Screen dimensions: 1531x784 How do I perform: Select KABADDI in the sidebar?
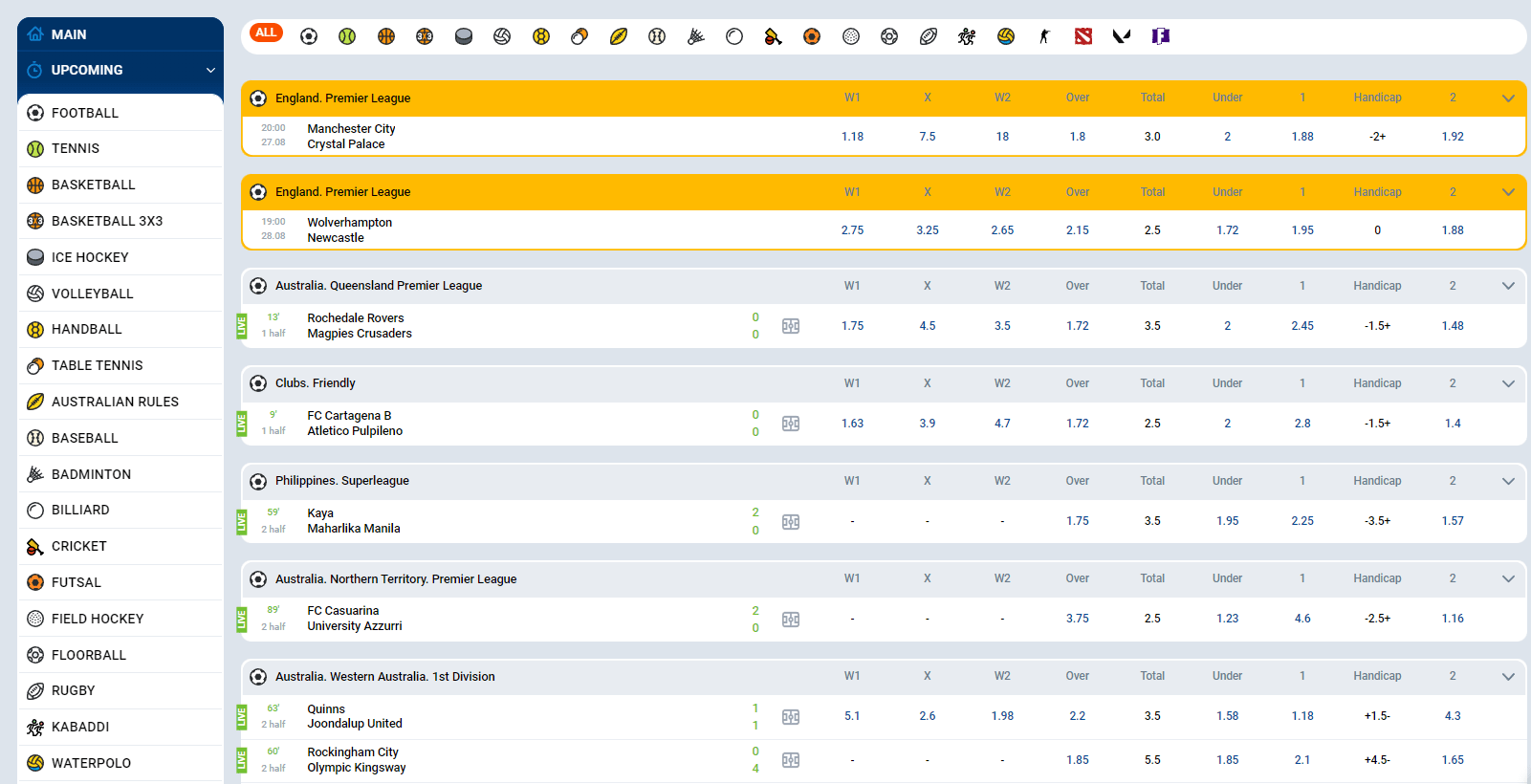click(x=120, y=727)
